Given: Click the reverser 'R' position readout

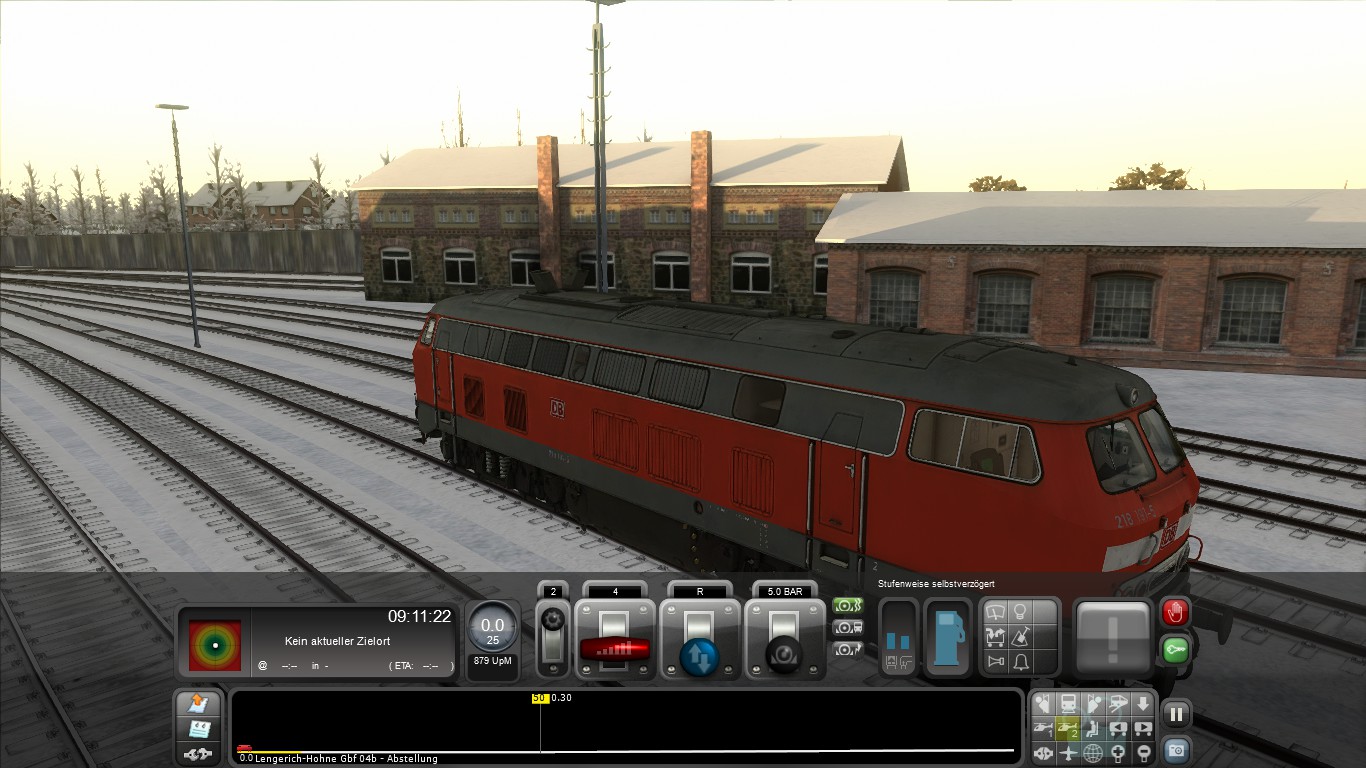Looking at the screenshot, I should coord(699,592).
